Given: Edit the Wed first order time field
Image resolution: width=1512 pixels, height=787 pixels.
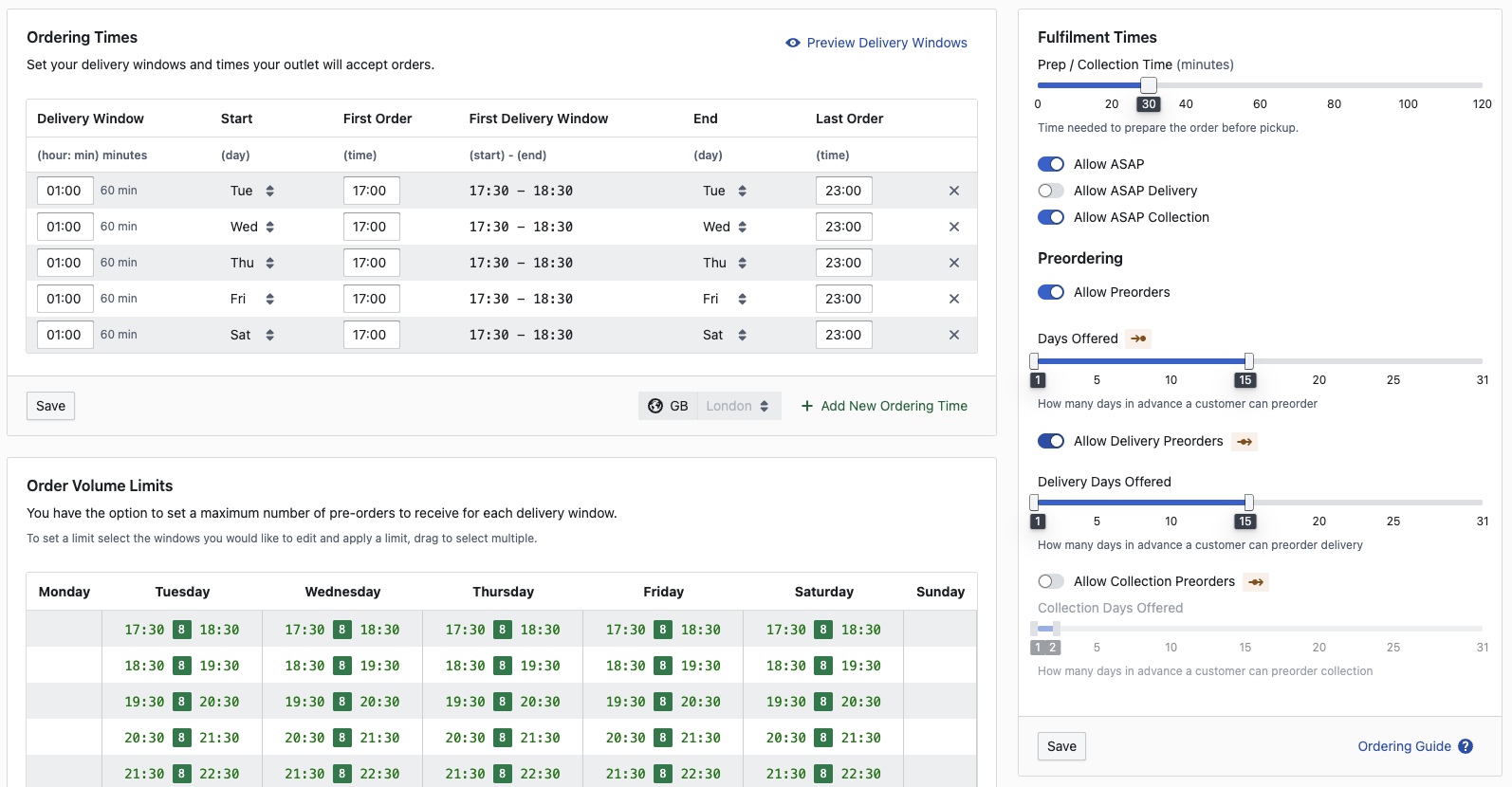Looking at the screenshot, I should (371, 227).
